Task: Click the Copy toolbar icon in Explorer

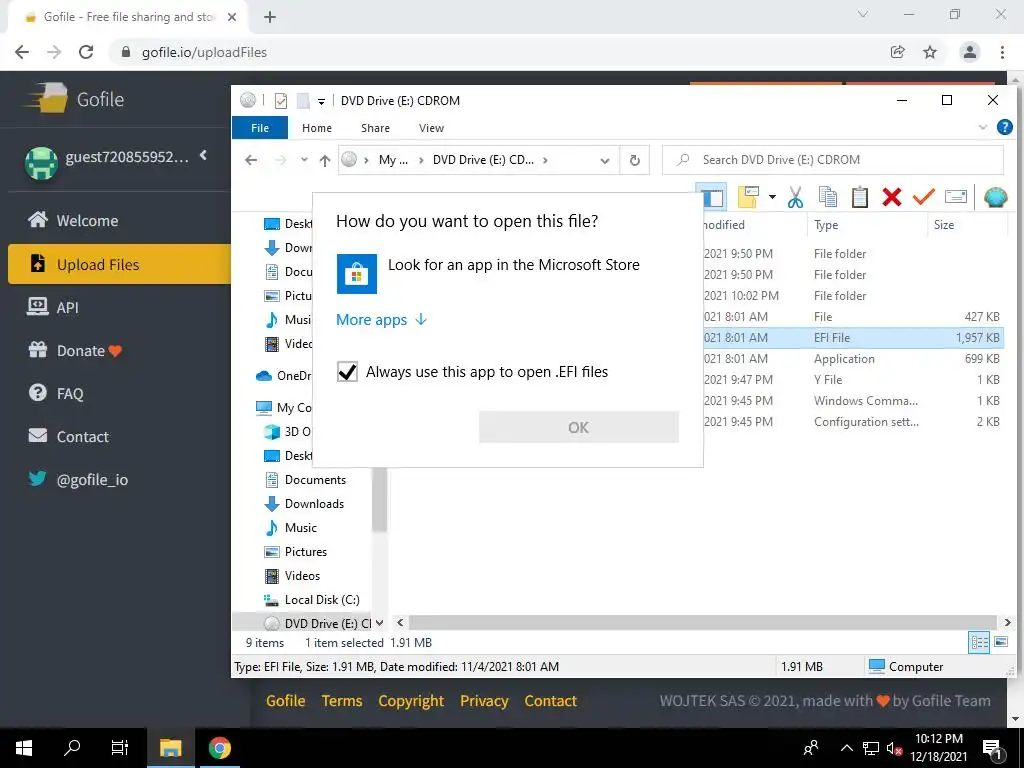Action: pyautogui.click(x=827, y=197)
